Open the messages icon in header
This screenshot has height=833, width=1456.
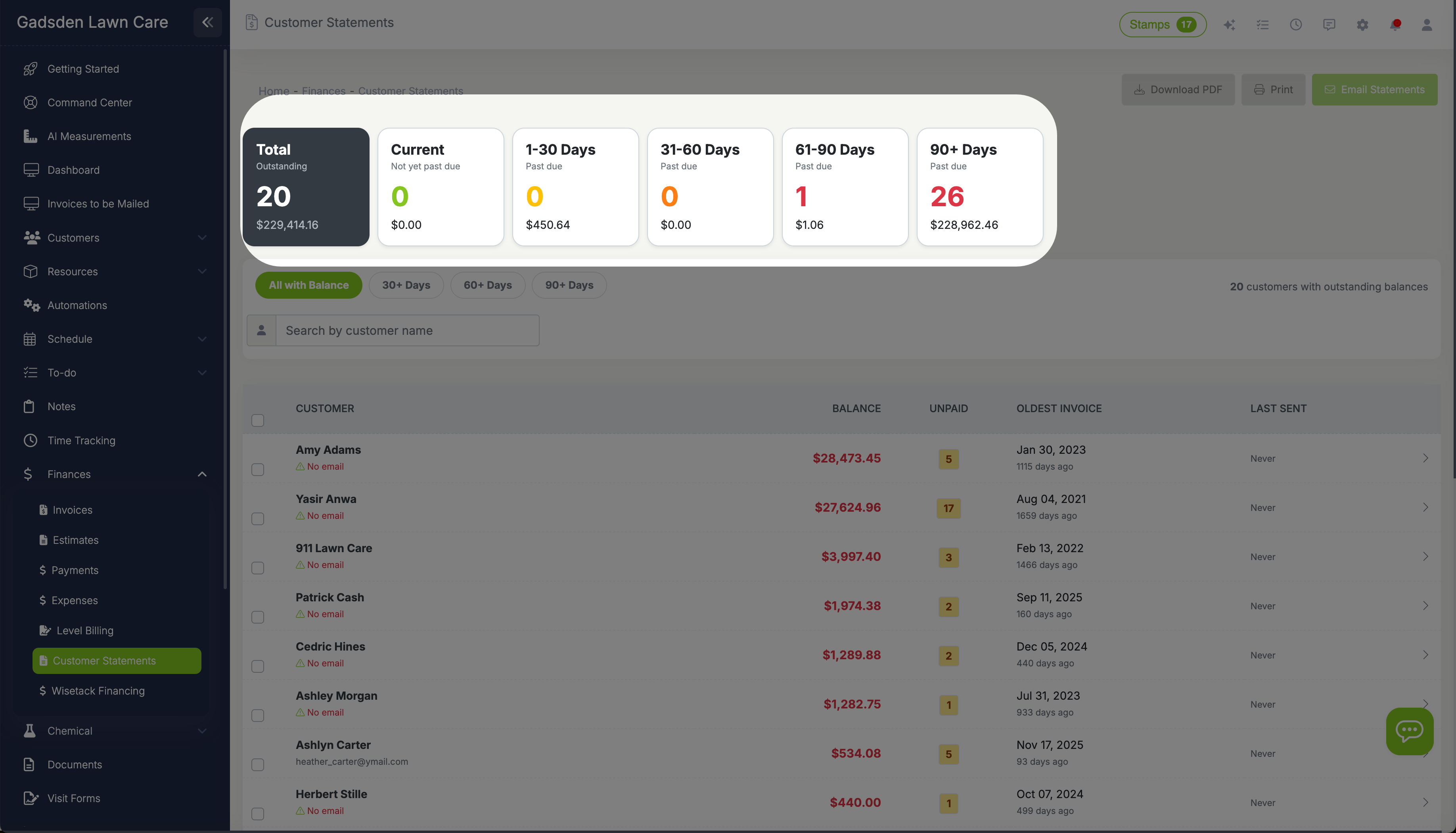(1328, 25)
